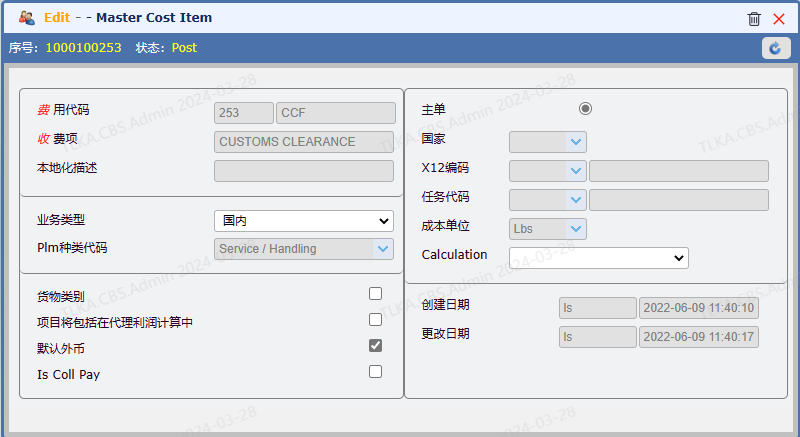
Task: Open the 成本单位 Lbs dropdown
Action: pyautogui.click(x=548, y=229)
